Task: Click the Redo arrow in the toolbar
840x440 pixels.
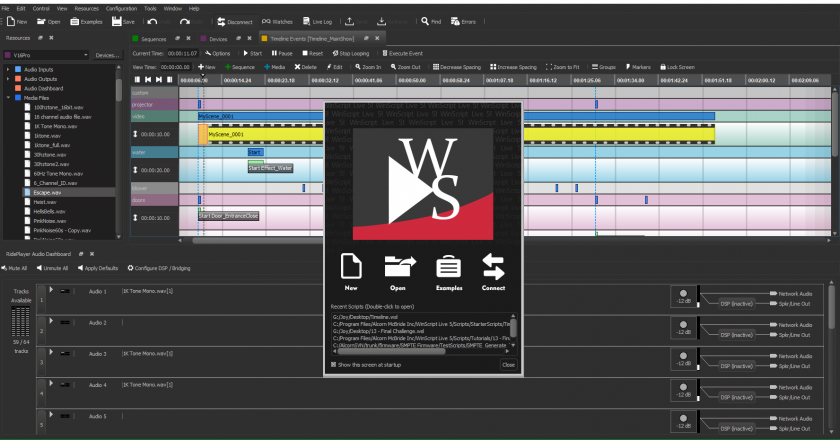Action: point(185,21)
